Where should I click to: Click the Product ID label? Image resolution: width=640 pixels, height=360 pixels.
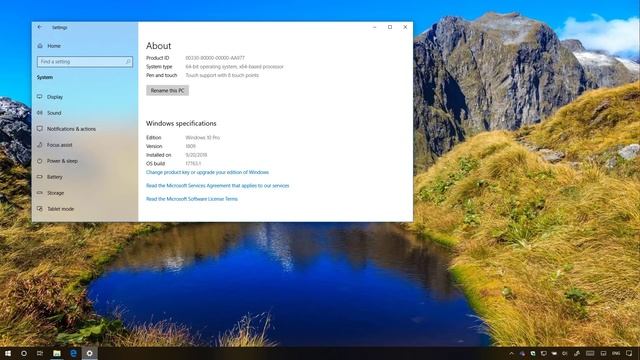click(x=158, y=58)
